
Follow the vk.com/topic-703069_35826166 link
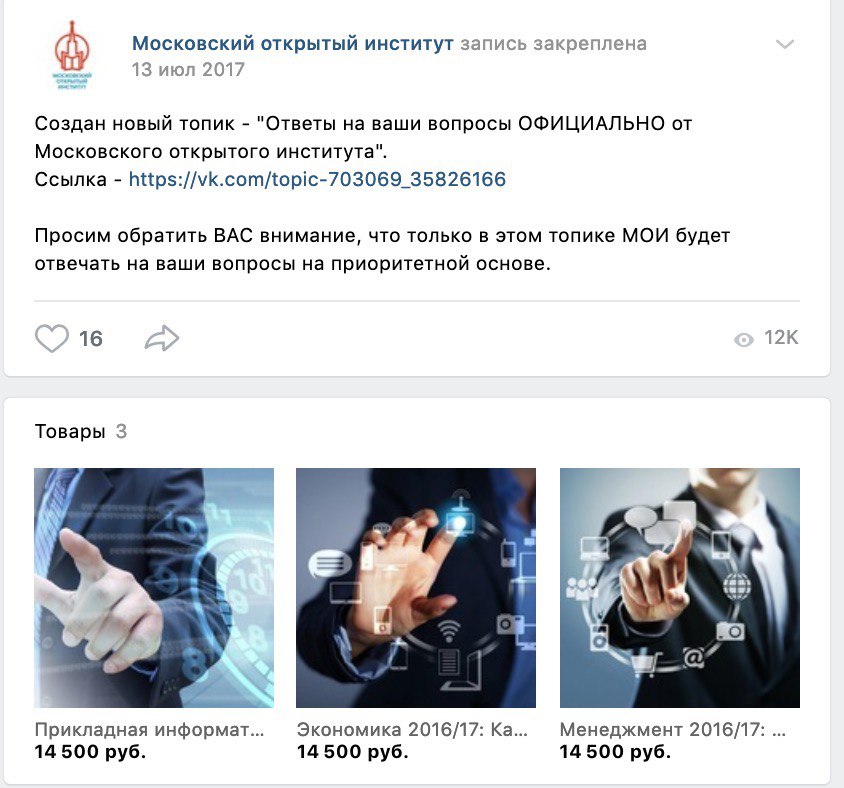[x=317, y=179]
